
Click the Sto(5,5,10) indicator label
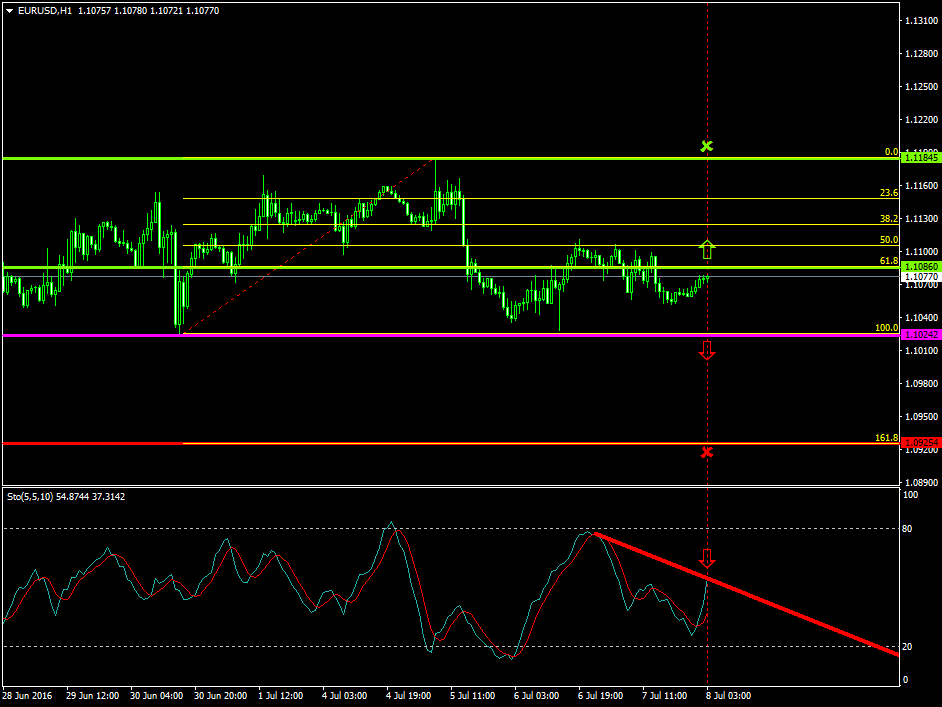click(x=30, y=496)
